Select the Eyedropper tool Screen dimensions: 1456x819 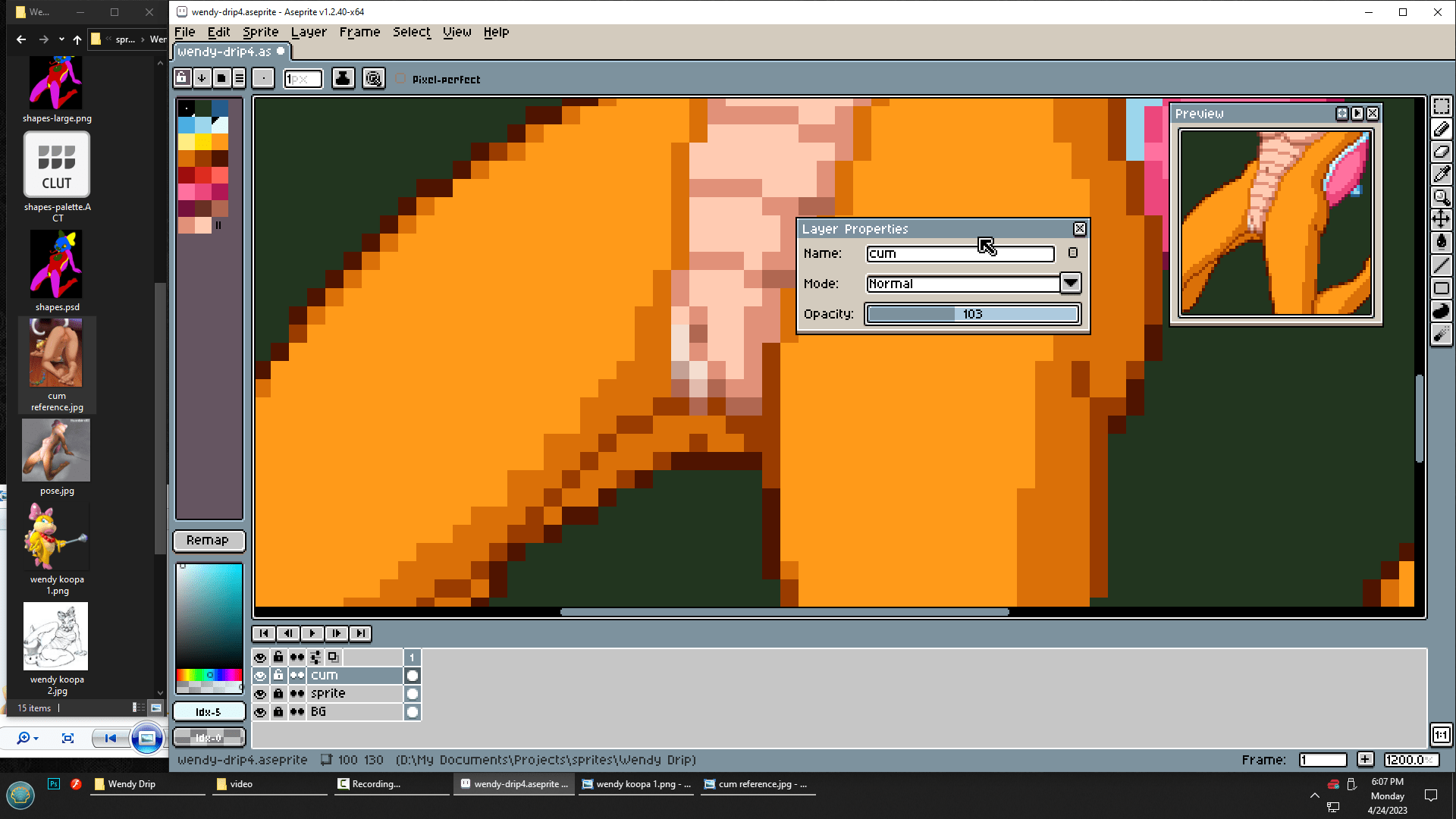pos(1441,174)
